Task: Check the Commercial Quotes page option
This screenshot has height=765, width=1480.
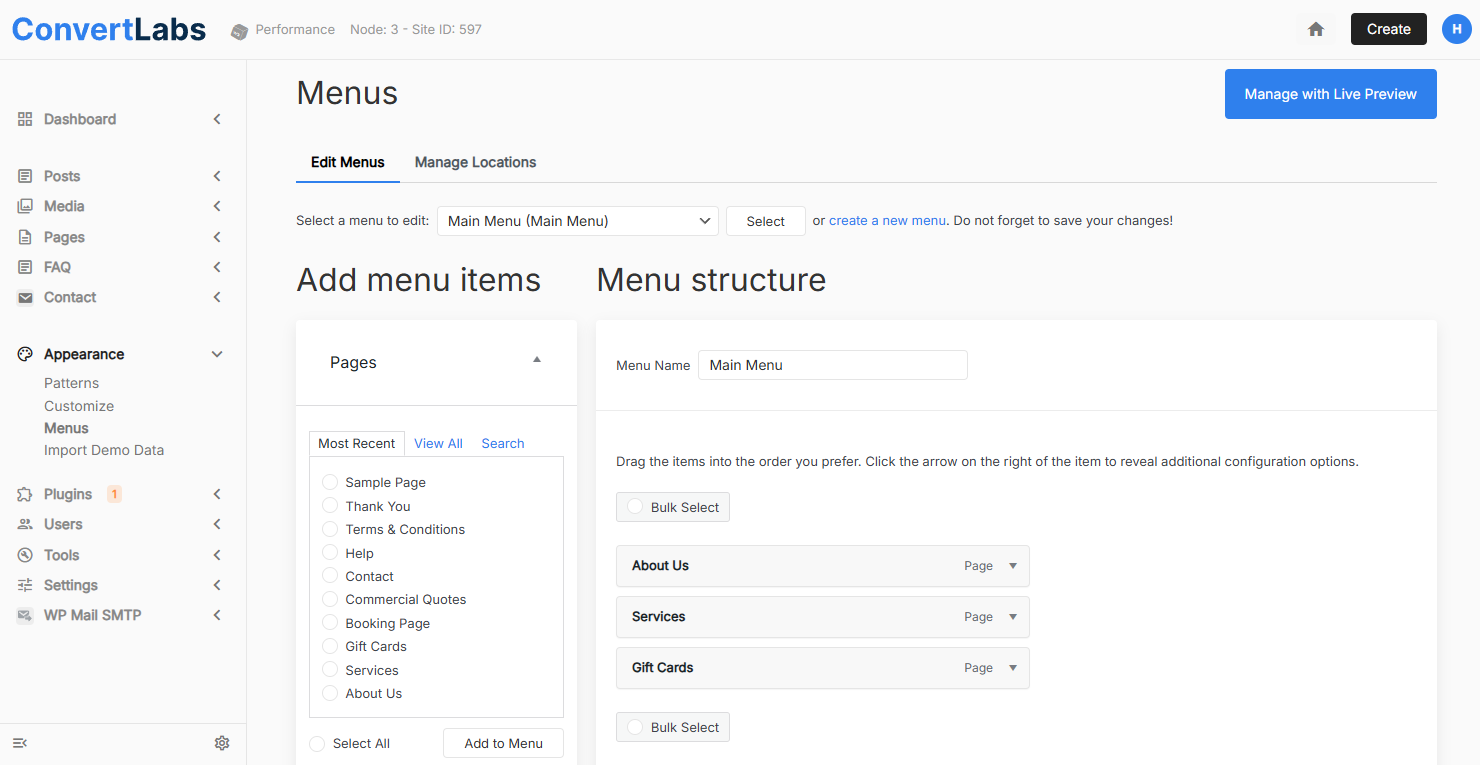Action: 330,599
